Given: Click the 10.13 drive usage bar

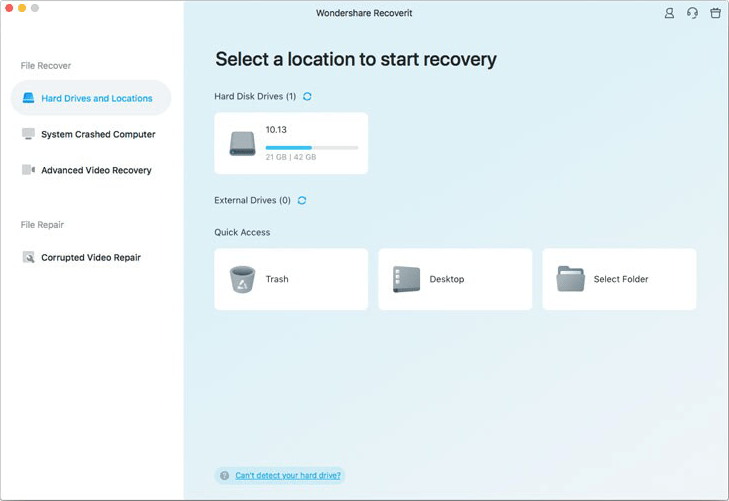Looking at the screenshot, I should tap(311, 147).
